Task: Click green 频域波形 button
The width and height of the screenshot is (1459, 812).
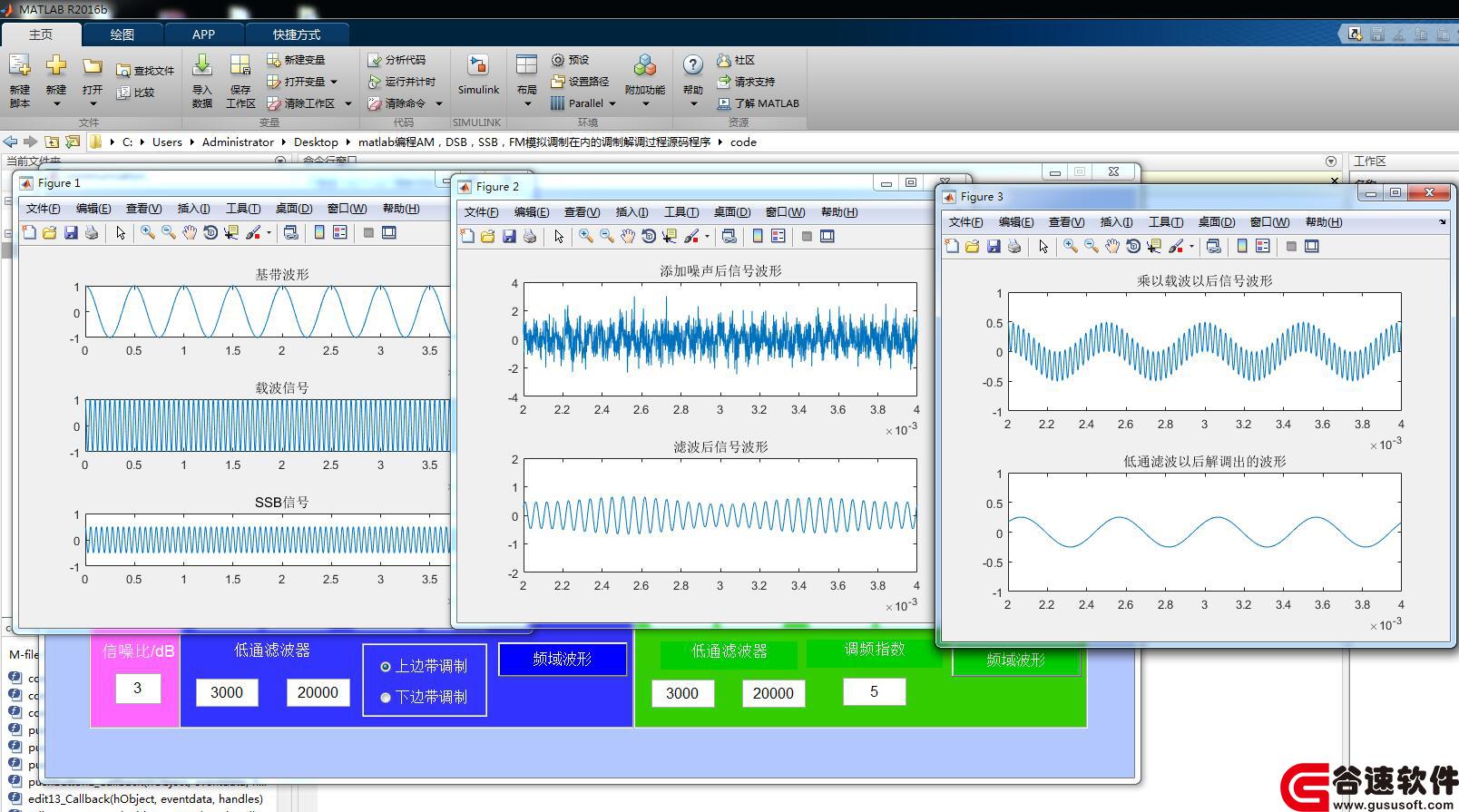Action: tap(1016, 660)
